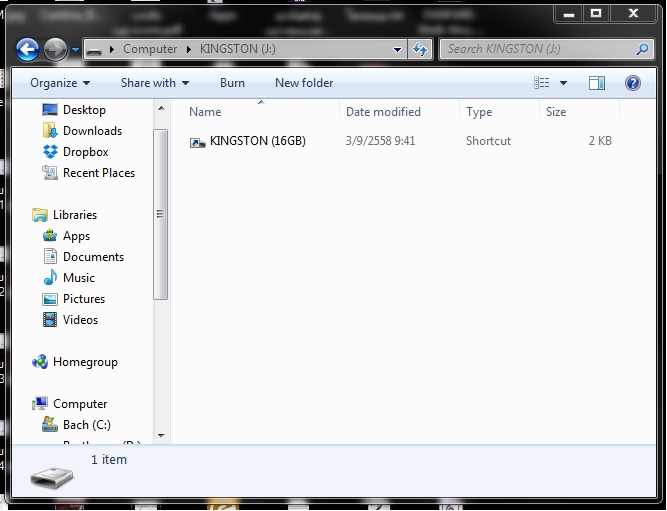Image resolution: width=667 pixels, height=511 pixels.
Task: Sort by the Type column header
Action: point(499,112)
